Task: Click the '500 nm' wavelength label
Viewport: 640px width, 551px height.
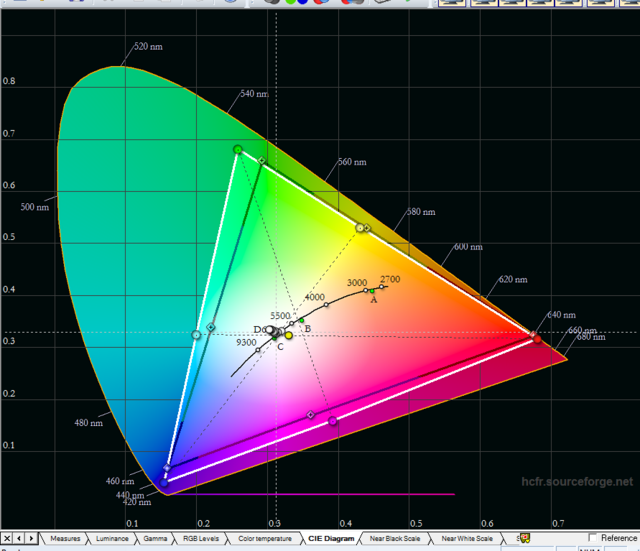Action: tap(35, 207)
